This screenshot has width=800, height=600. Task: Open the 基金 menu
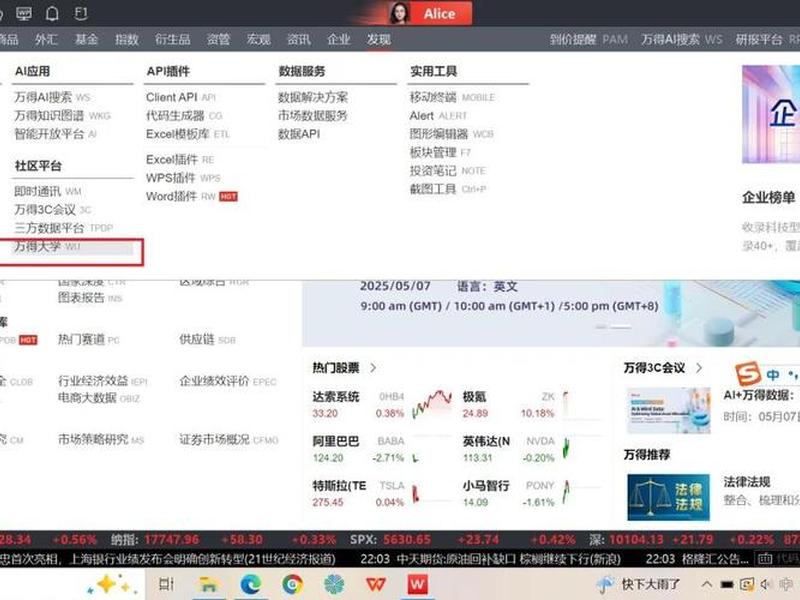86,39
